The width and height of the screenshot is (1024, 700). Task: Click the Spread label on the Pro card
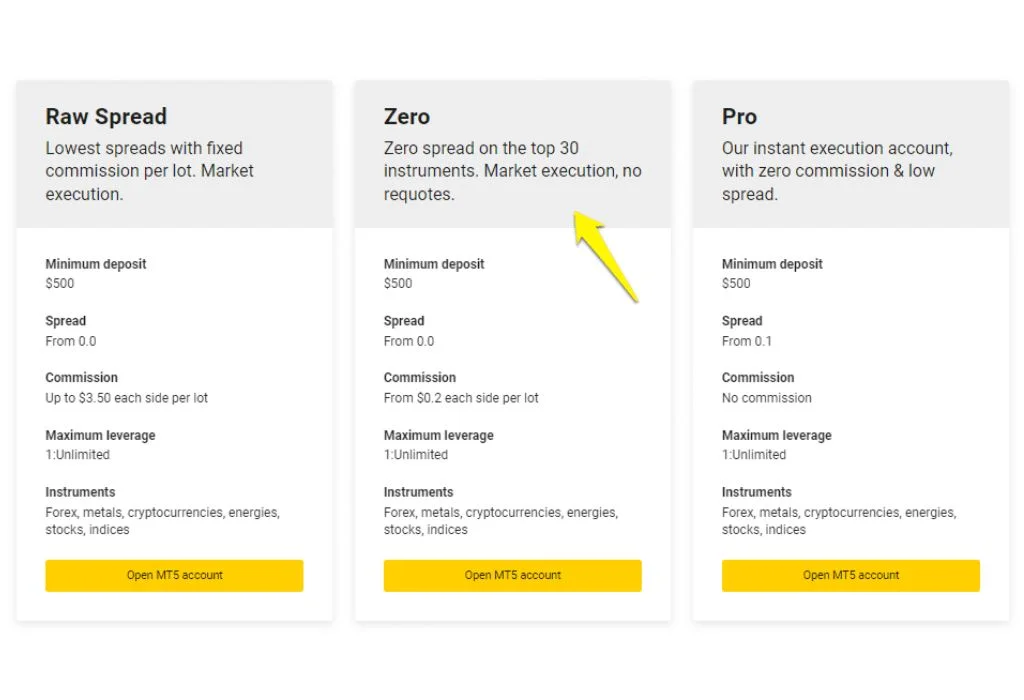[742, 321]
